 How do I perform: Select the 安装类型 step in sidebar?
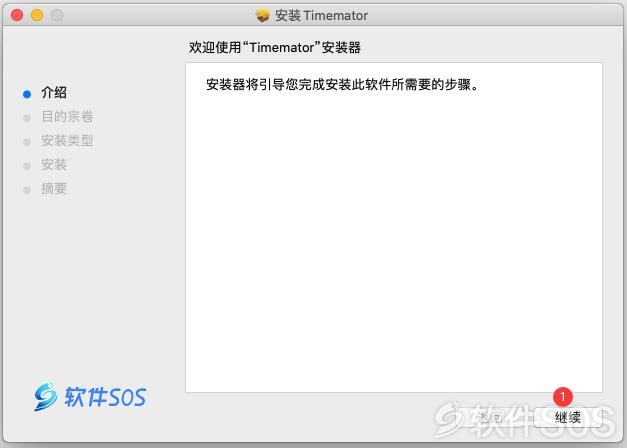coord(67,141)
